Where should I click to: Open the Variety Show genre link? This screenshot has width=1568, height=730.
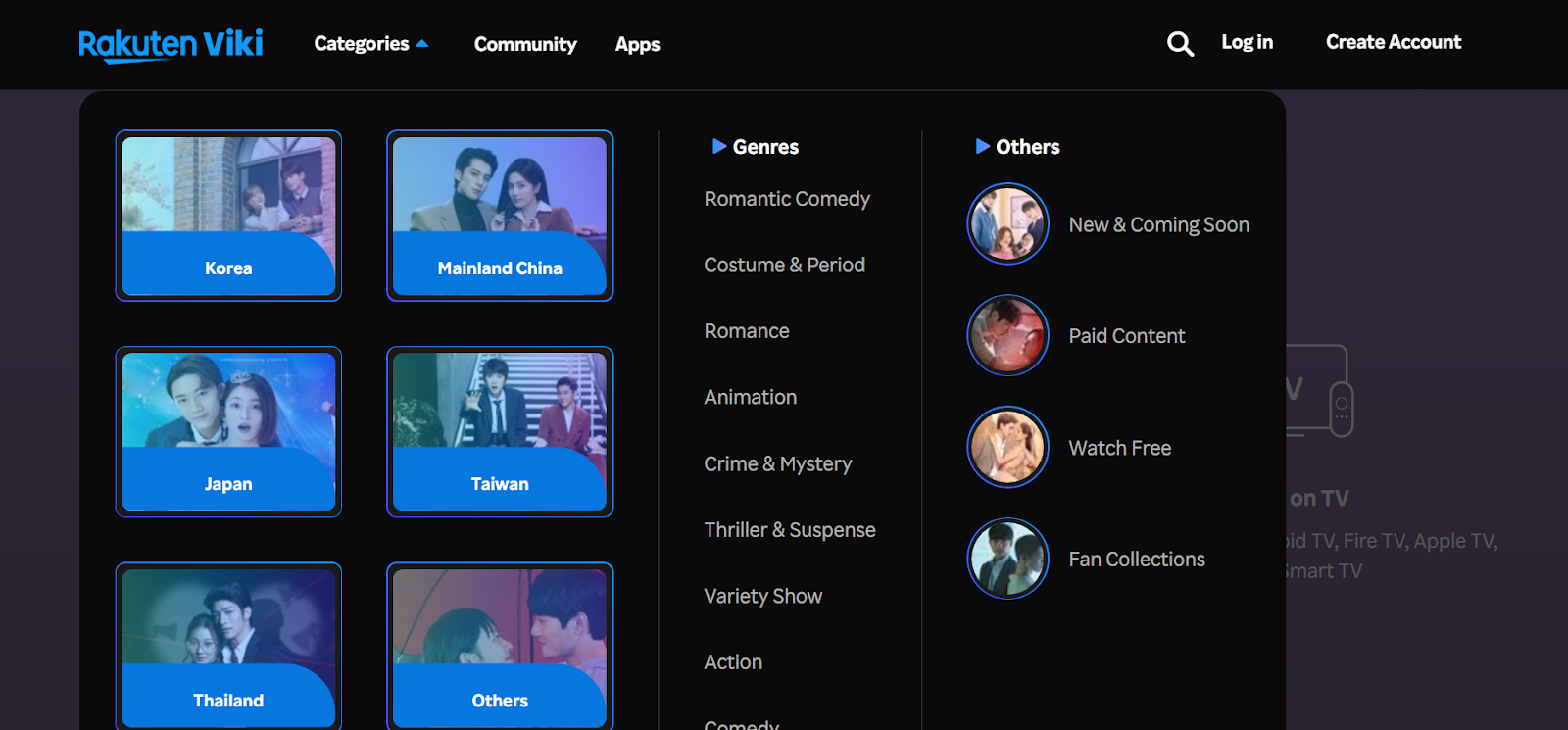pos(762,596)
